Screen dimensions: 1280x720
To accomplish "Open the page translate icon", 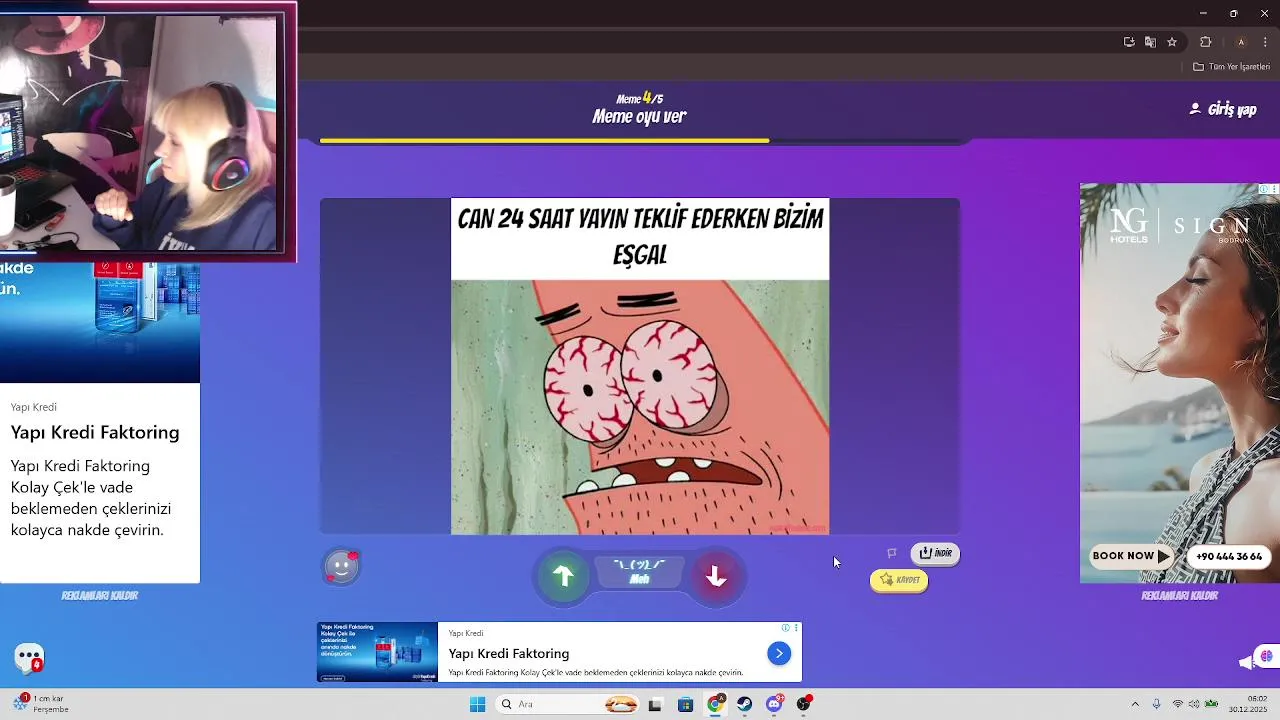I will [1150, 42].
